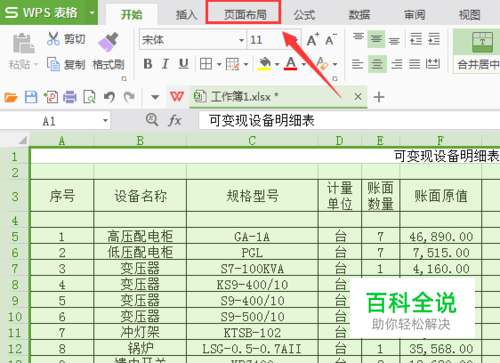500x363 pixels.
Task: Align text right
Action: 396,64
